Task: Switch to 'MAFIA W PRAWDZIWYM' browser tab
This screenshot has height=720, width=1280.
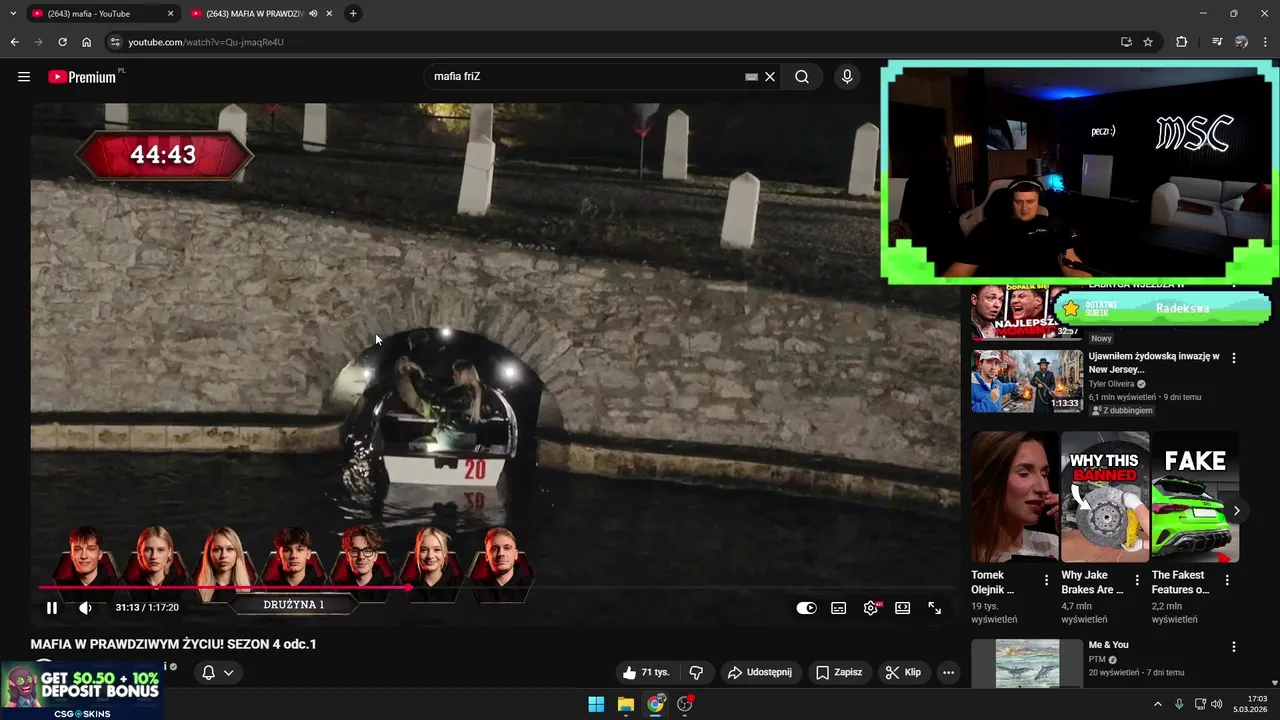Action: 254,14
